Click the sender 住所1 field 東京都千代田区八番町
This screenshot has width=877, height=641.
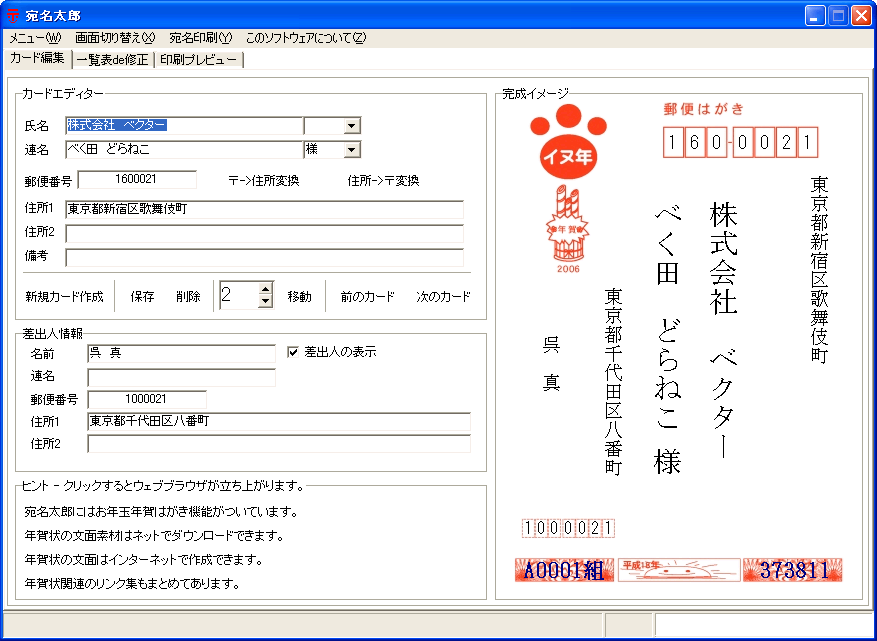(279, 422)
